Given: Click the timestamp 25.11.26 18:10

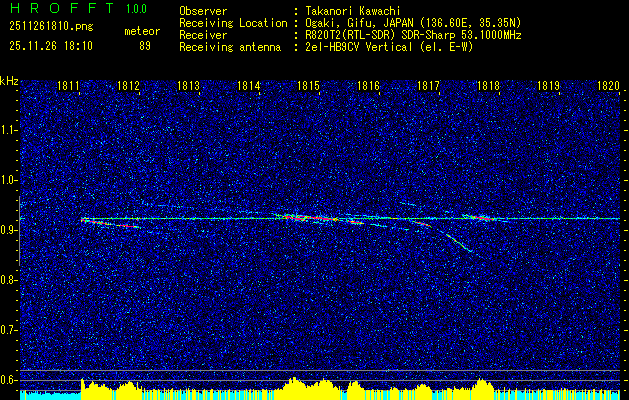Looking at the screenshot, I should (51, 46).
